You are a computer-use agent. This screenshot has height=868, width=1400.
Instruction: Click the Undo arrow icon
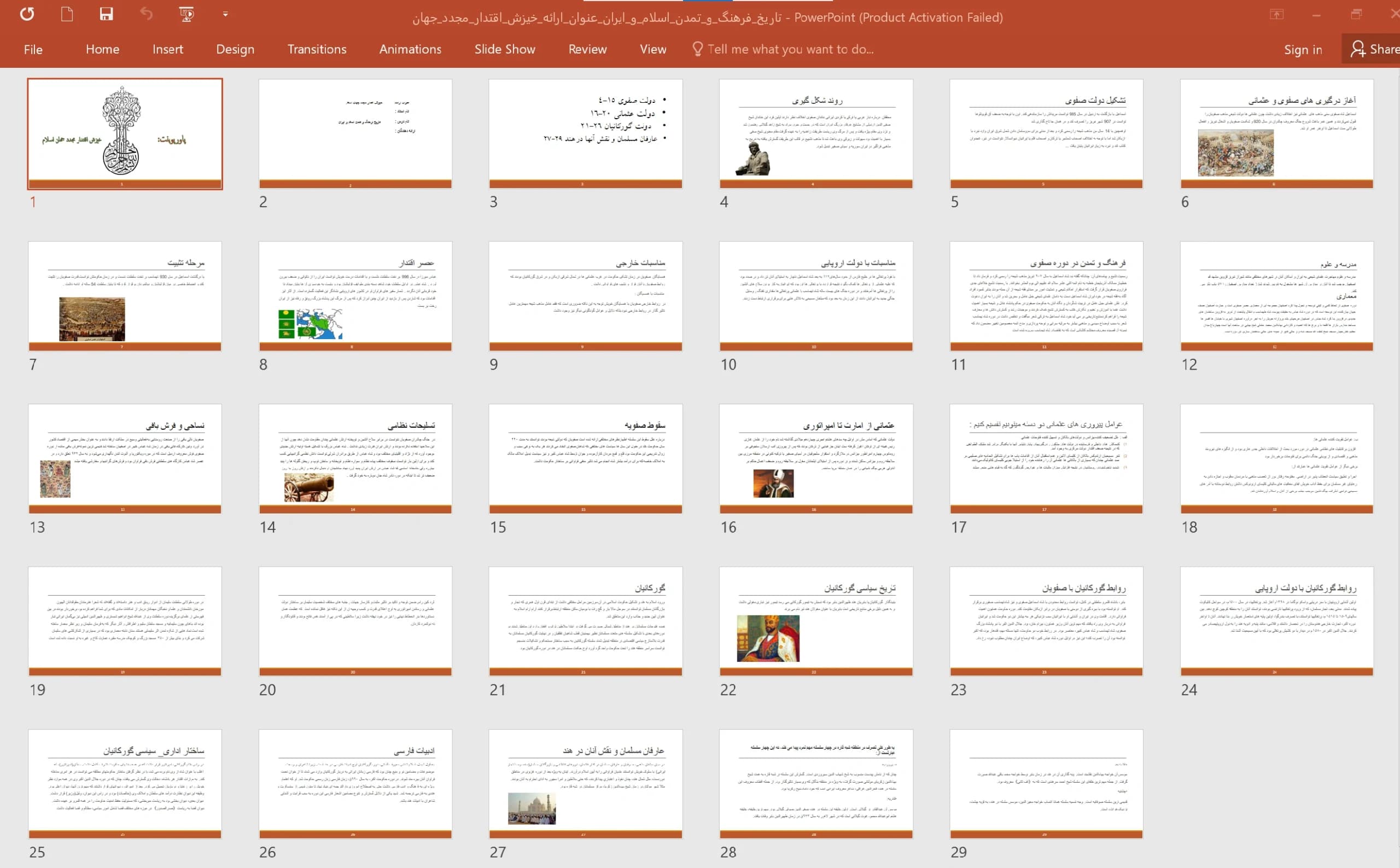pos(147,14)
